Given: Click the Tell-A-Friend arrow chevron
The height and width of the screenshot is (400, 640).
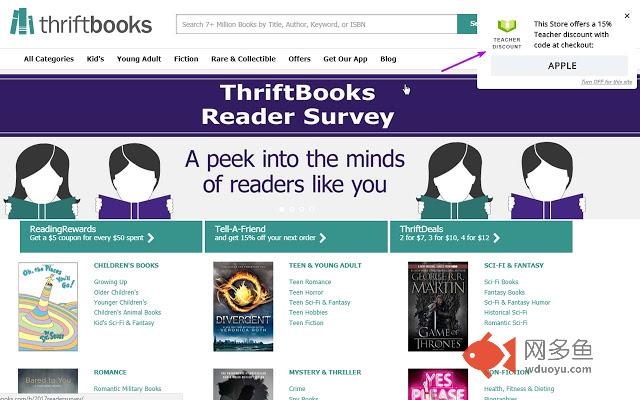Looking at the screenshot, I should click(322, 238).
